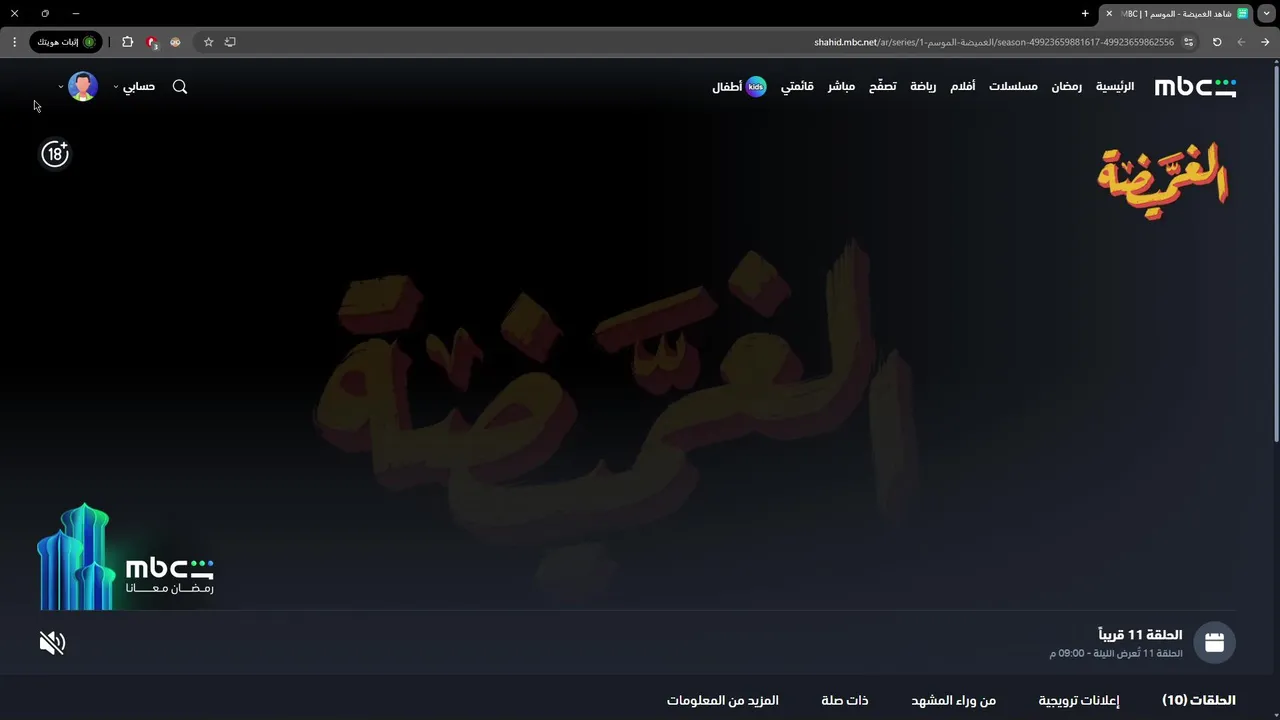Open a new browser tab with plus
The image size is (1280, 720).
point(1085,14)
